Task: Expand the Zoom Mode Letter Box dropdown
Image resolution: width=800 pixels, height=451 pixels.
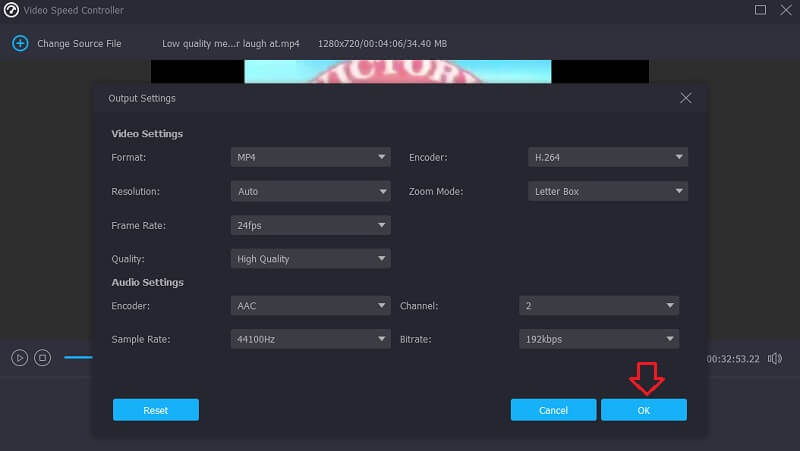Action: click(607, 191)
